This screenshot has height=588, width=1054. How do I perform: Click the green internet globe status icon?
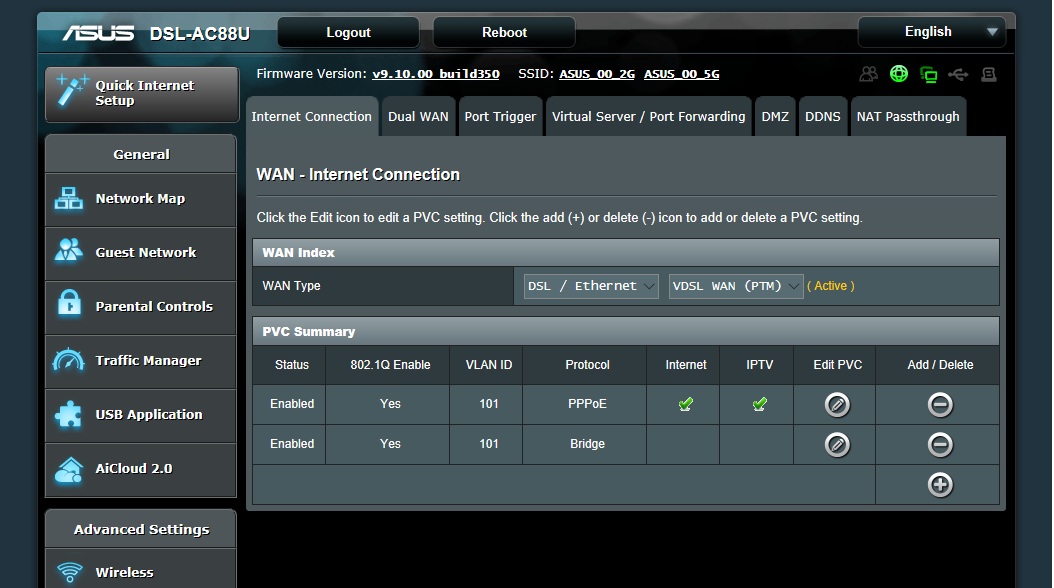[899, 74]
